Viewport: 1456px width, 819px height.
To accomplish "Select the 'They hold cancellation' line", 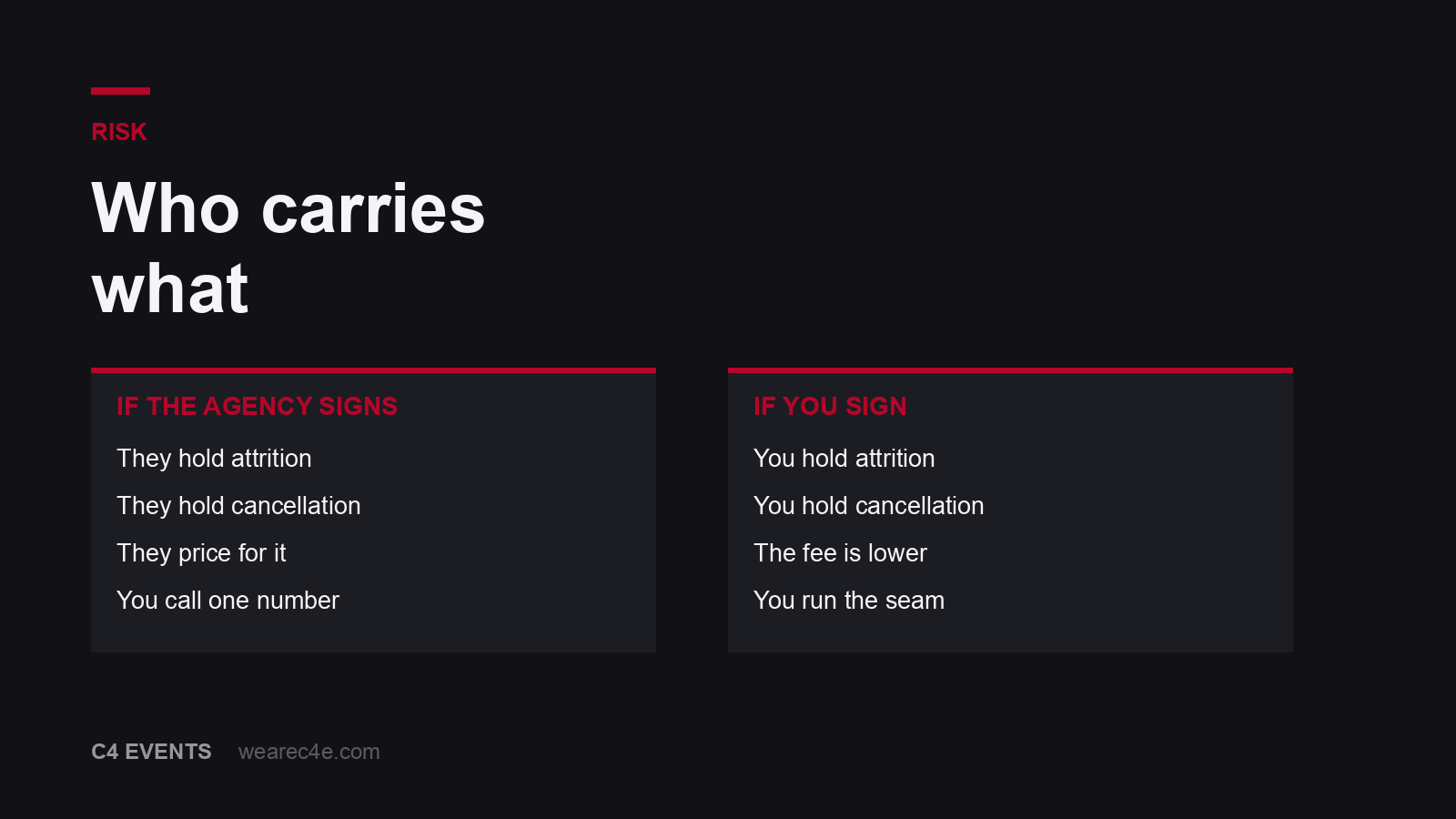I will (238, 506).
